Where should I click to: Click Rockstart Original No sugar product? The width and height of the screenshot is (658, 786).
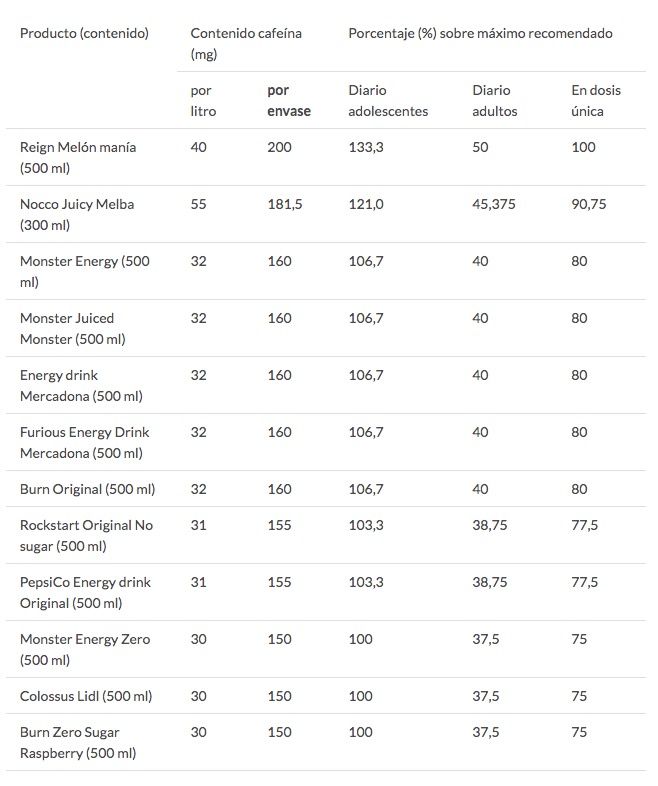pyautogui.click(x=86, y=535)
